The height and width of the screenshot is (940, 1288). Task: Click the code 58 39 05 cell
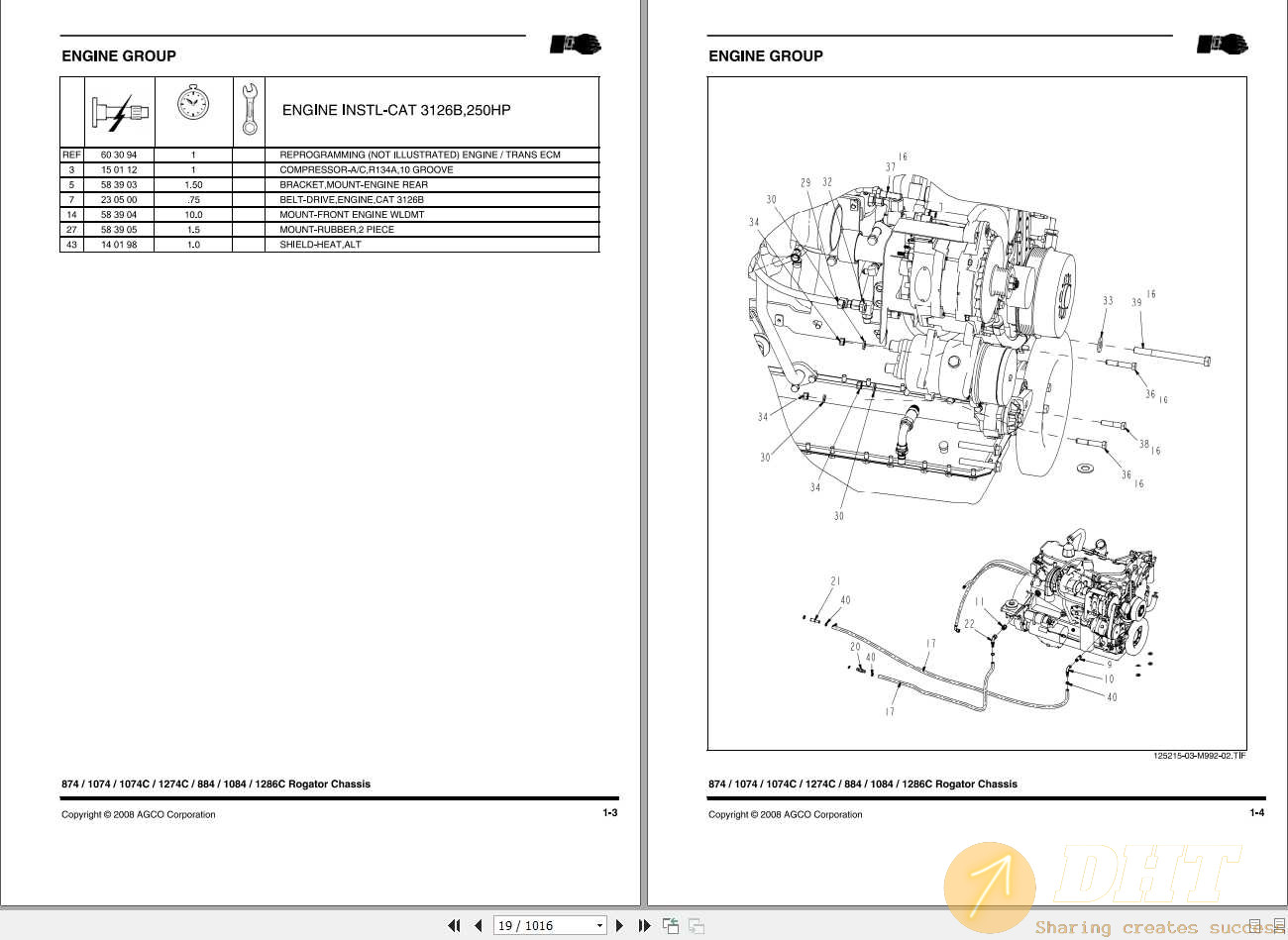(119, 229)
